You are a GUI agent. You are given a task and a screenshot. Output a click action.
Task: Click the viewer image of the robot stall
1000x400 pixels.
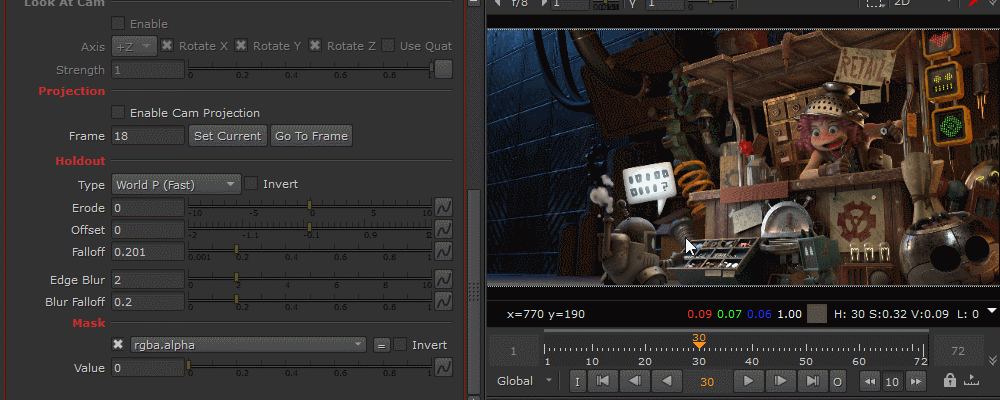coord(743,157)
